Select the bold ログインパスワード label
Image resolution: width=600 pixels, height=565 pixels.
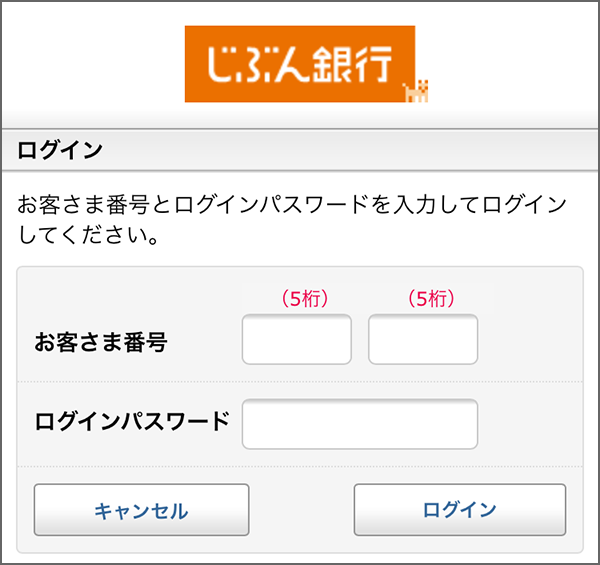[x=132, y=421]
